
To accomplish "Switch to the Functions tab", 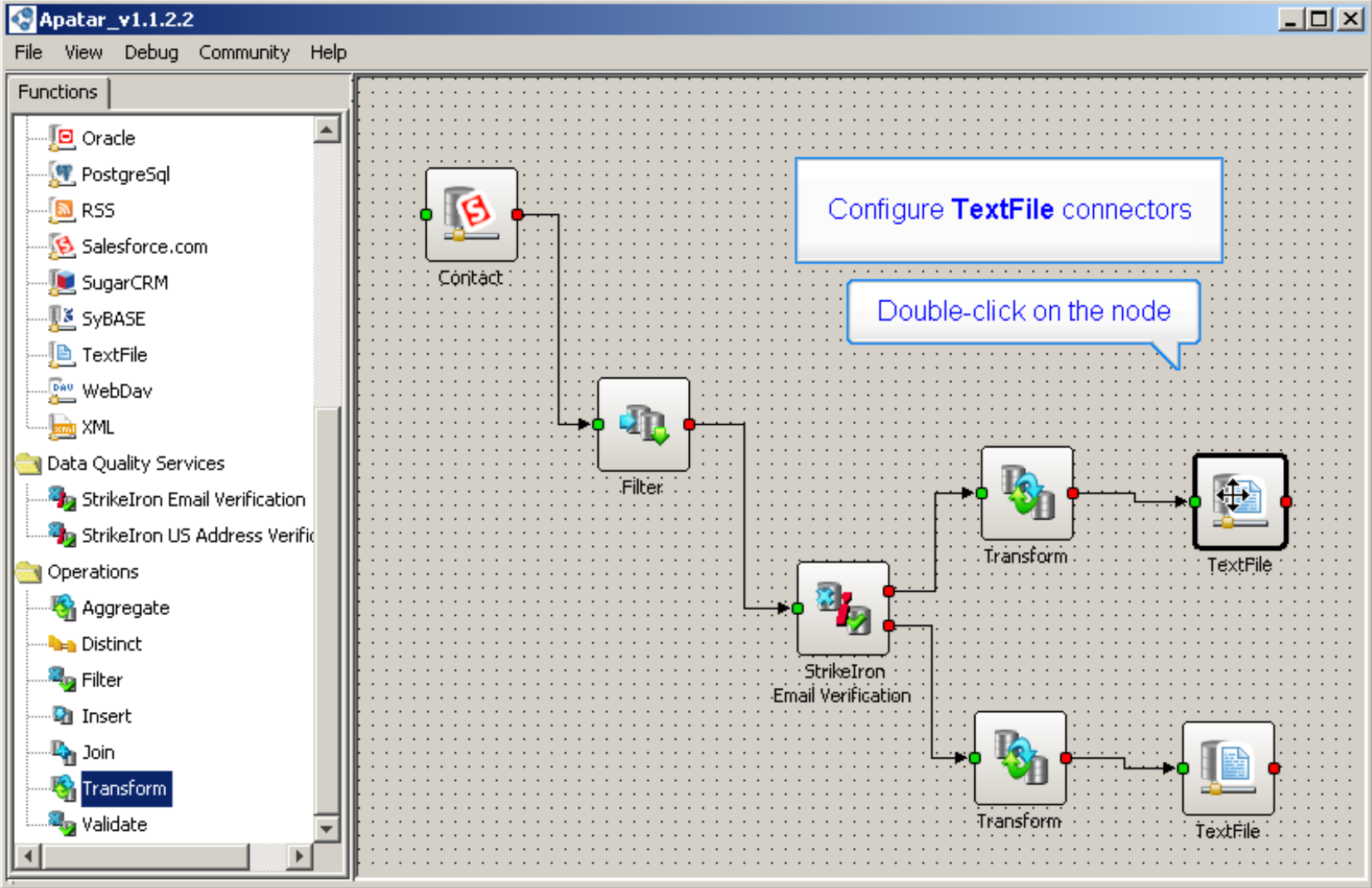I will pos(58,91).
